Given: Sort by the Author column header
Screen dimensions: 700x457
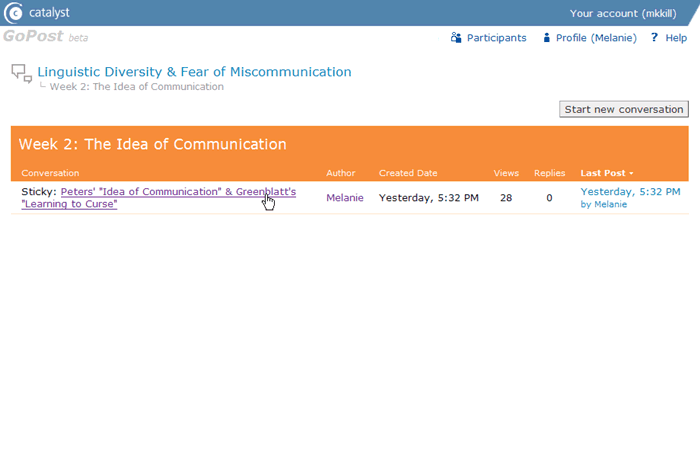Looking at the screenshot, I should click(340, 173).
